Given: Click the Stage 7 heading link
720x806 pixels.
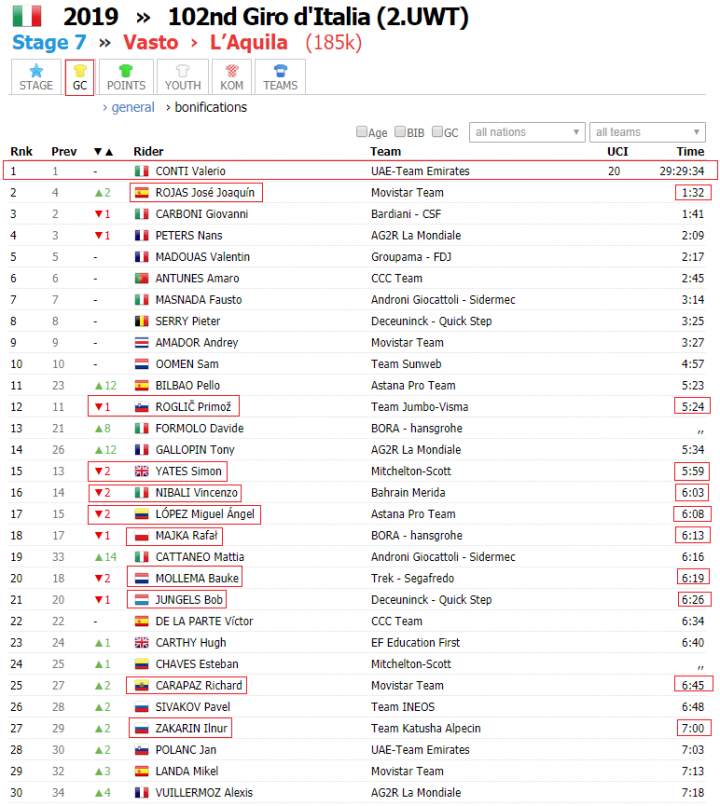Looking at the screenshot, I should tap(49, 42).
